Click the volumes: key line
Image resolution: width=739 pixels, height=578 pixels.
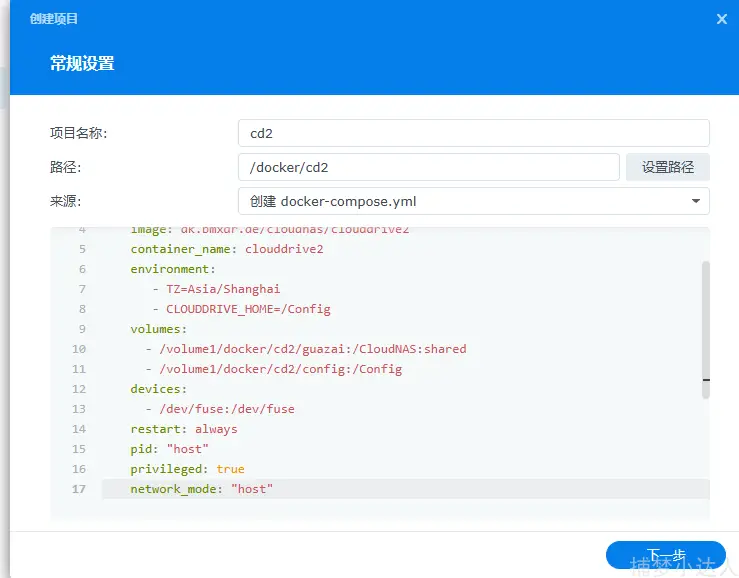[x=159, y=329]
